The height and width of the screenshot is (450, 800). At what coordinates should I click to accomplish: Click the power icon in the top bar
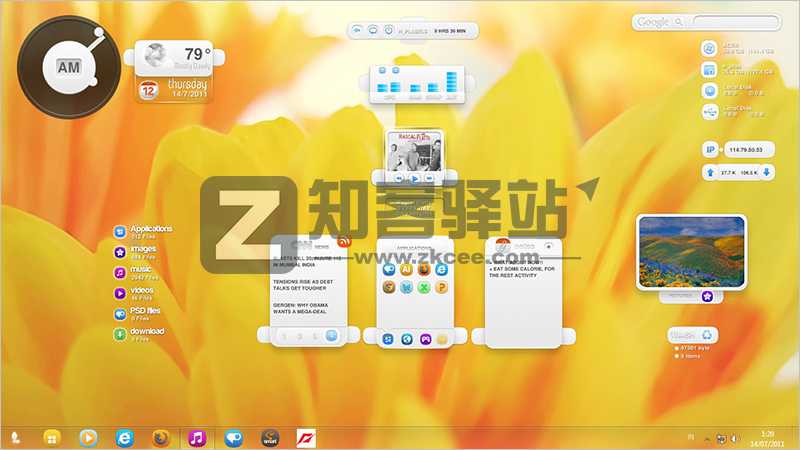click(x=389, y=30)
